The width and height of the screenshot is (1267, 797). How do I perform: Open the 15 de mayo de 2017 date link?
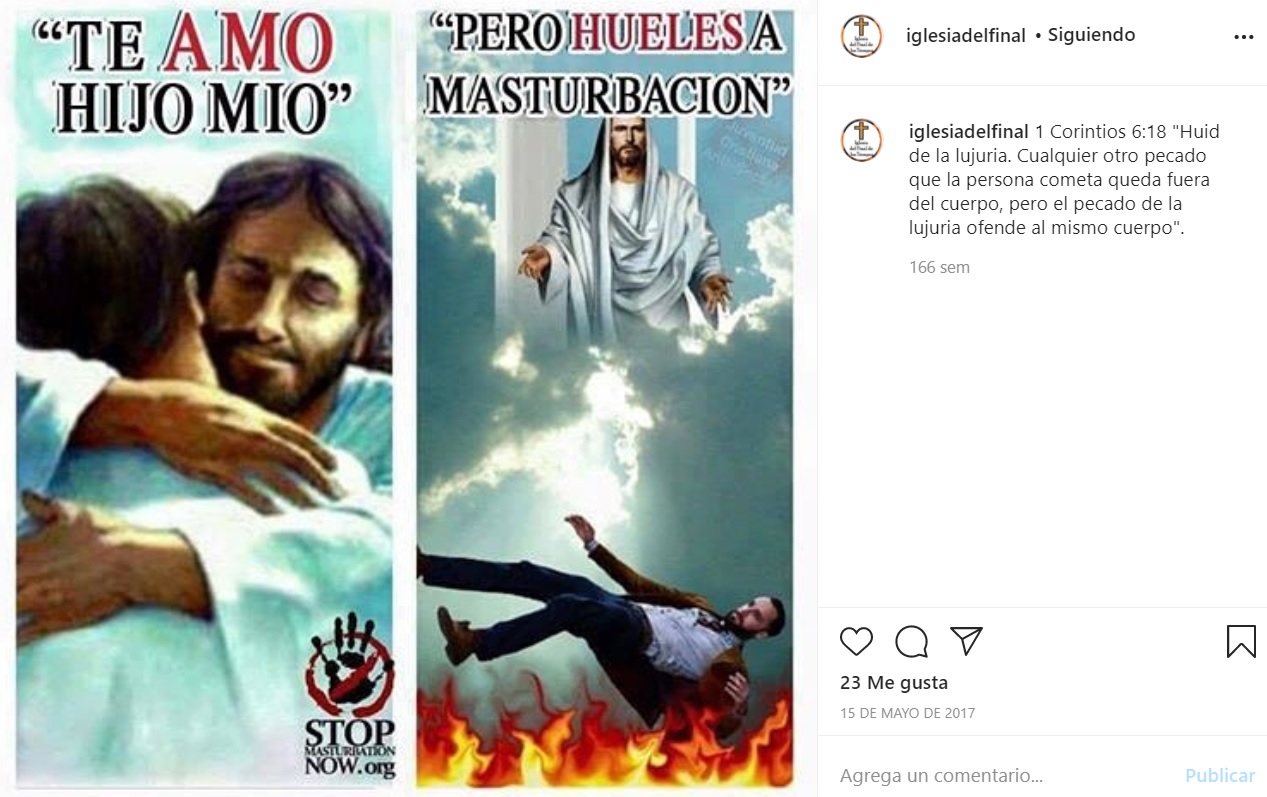point(907,713)
